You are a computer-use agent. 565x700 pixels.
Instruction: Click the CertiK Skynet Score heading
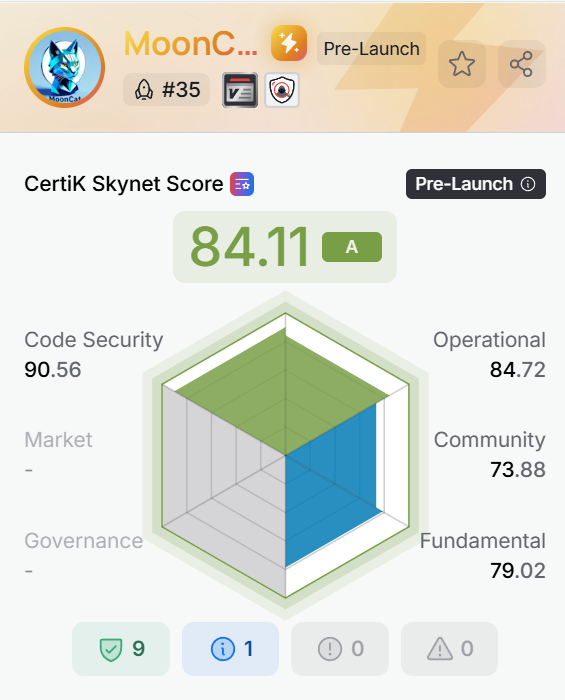click(124, 184)
